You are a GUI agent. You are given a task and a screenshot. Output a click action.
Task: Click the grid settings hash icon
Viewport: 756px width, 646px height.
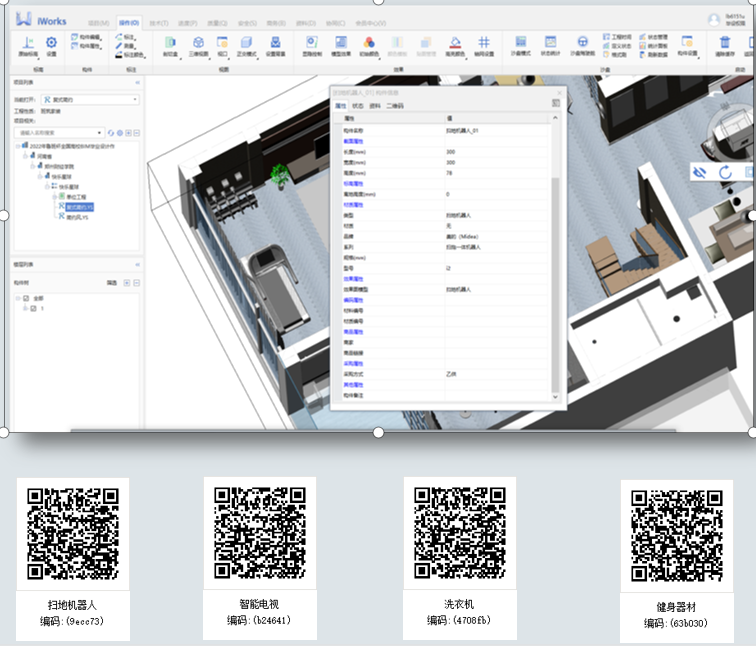pyautogui.click(x=484, y=42)
